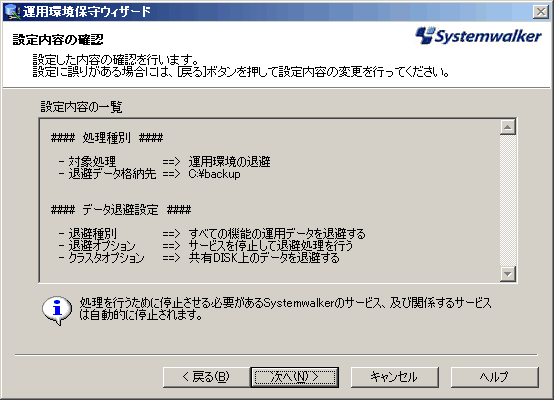Click the 退避種別 label
The image size is (554, 400).
[x=92, y=234]
